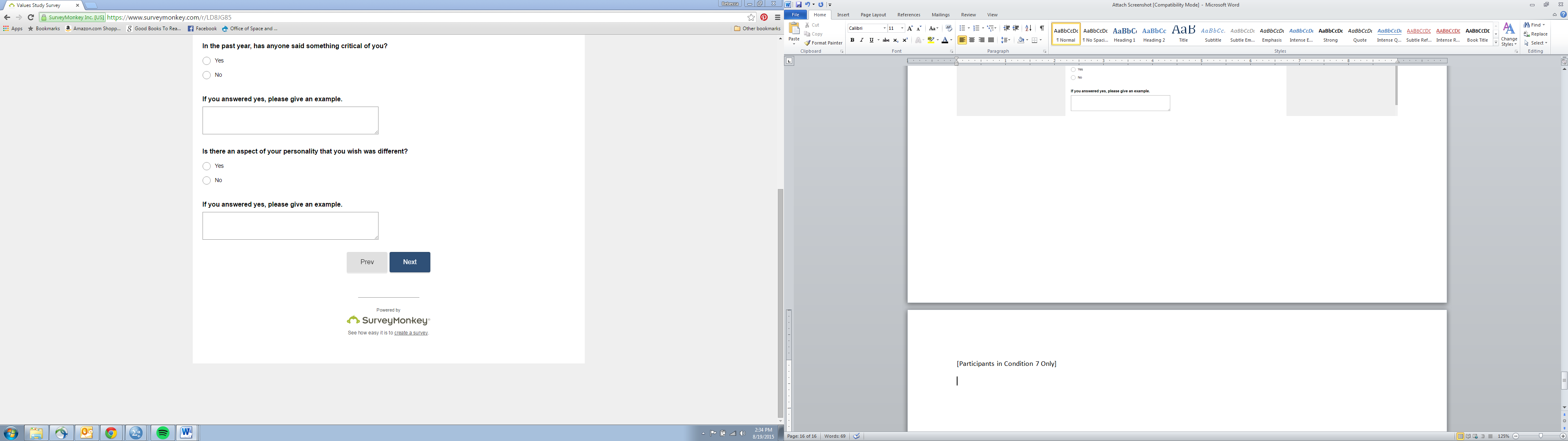Open the Review ribbon tab

(968, 15)
